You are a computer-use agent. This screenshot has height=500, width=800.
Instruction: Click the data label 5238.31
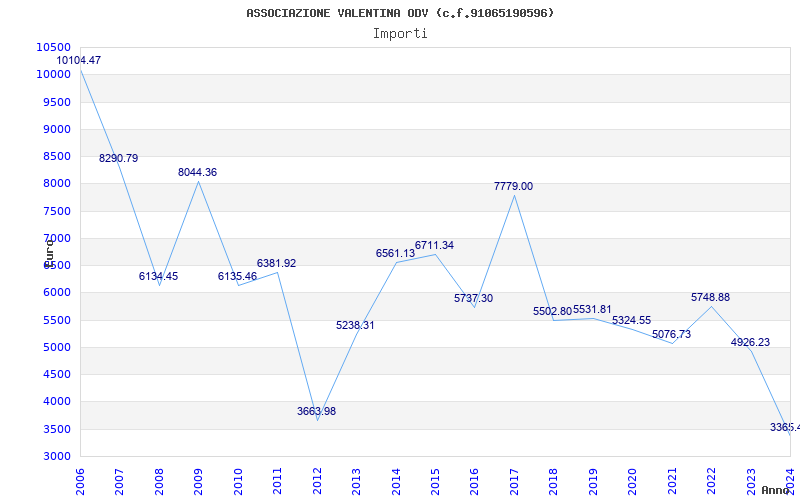355,325
